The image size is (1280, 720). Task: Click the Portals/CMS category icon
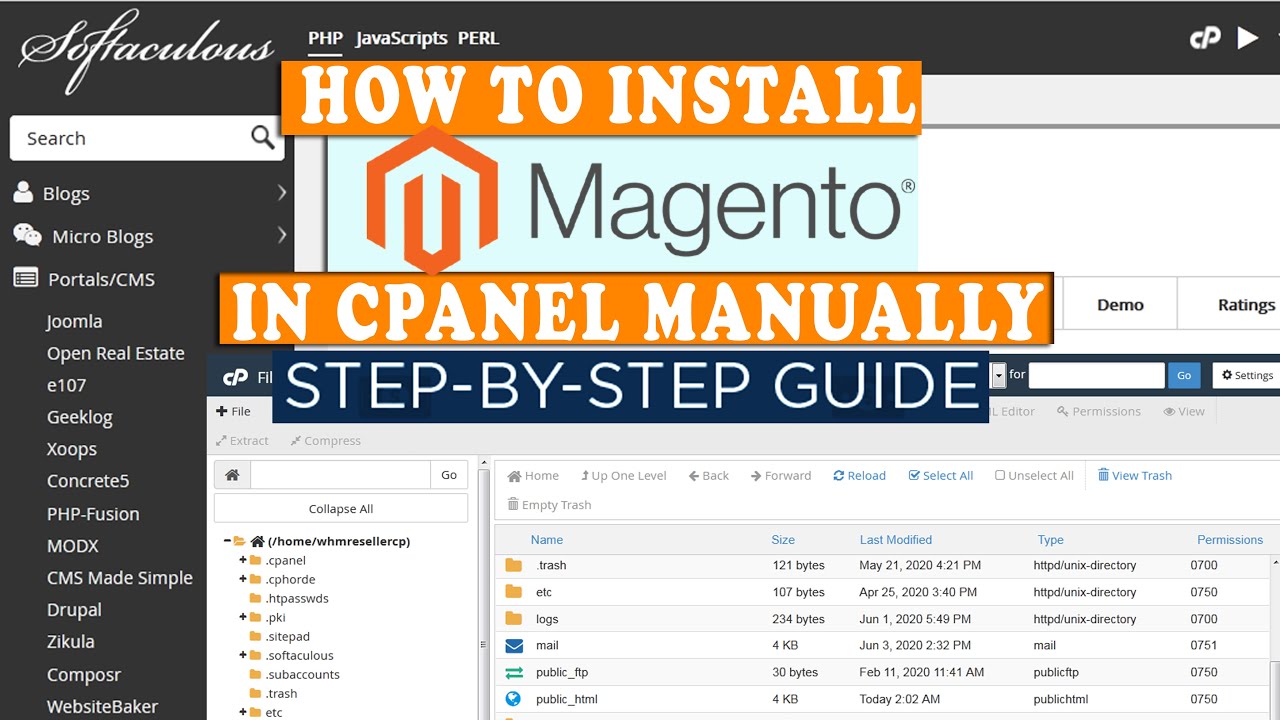click(x=25, y=278)
